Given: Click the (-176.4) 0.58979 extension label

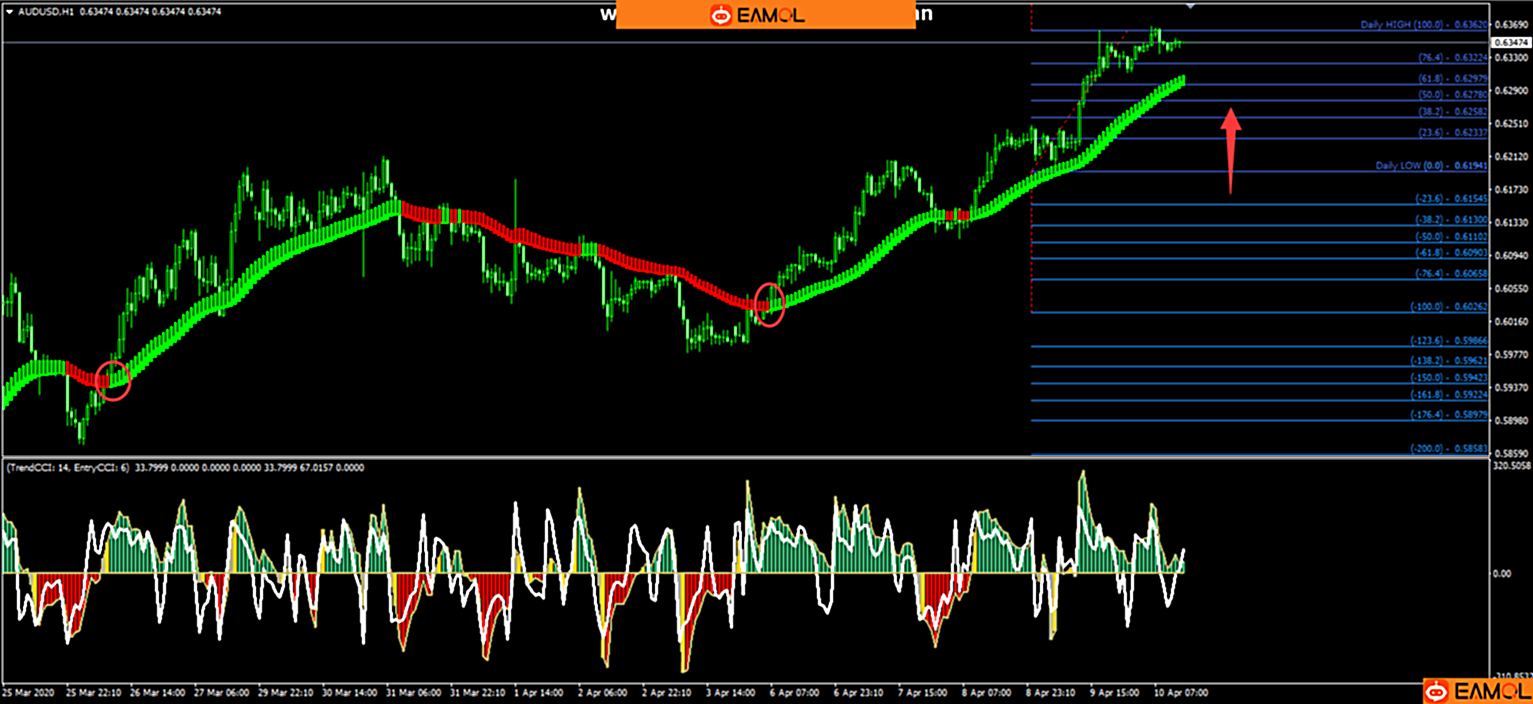Looking at the screenshot, I should [1450, 414].
